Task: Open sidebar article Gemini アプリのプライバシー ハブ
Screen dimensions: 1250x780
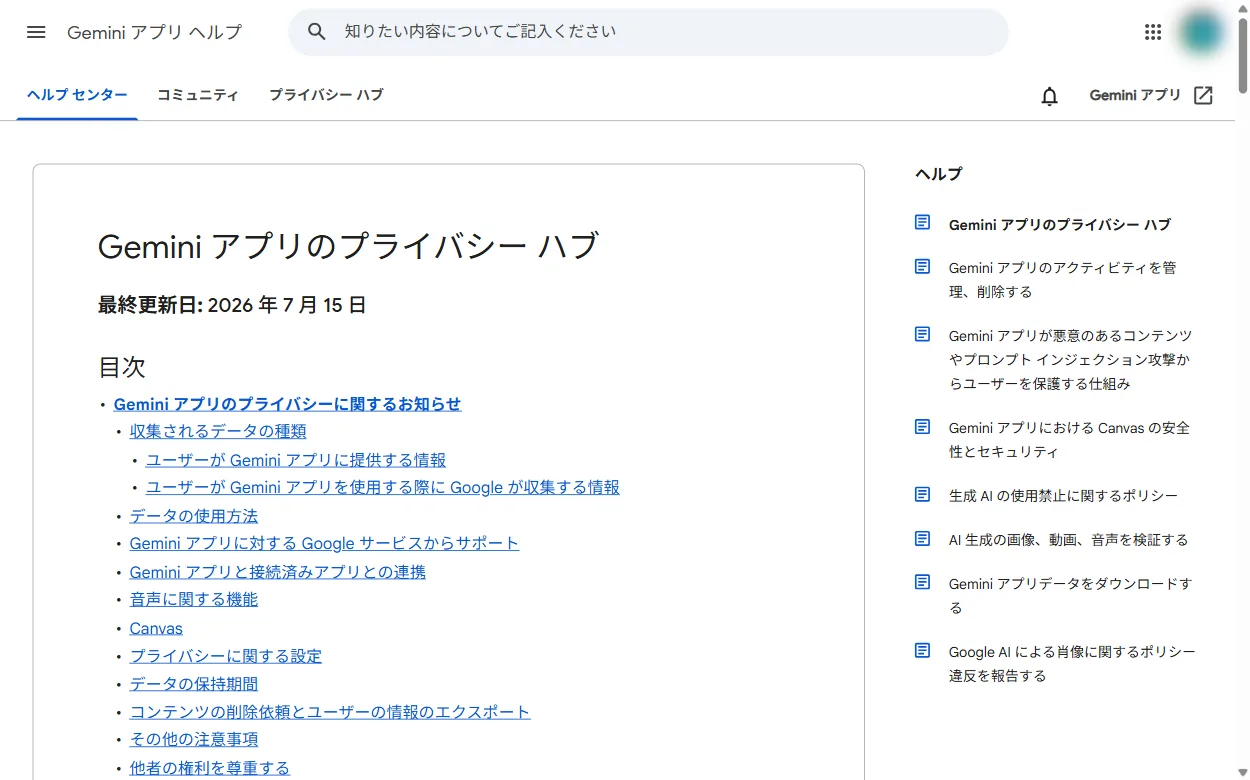Action: pyautogui.click(x=1060, y=225)
